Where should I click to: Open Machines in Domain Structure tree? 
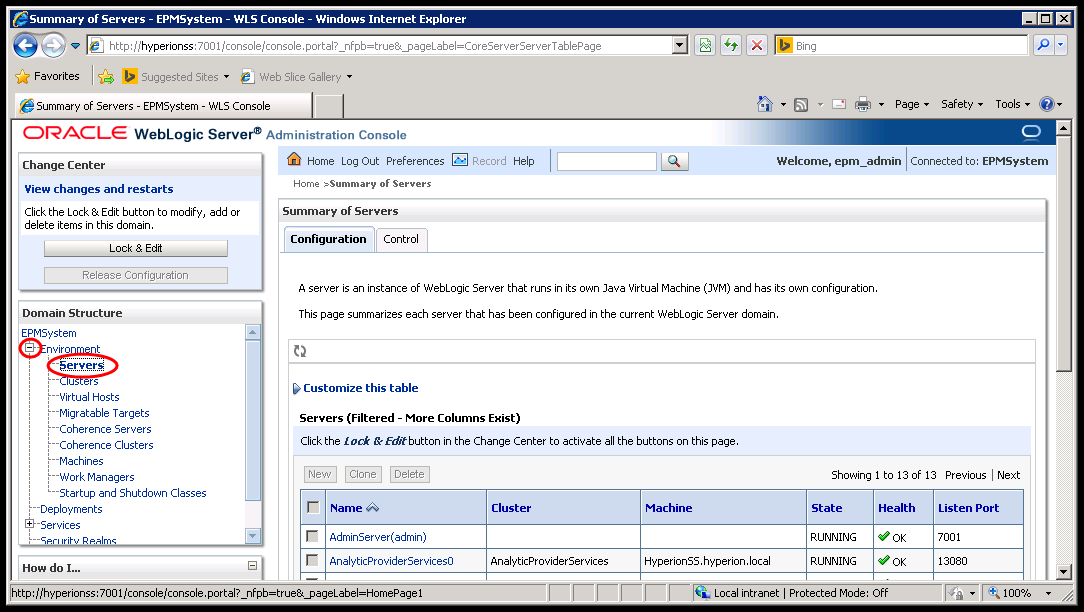click(x=81, y=461)
